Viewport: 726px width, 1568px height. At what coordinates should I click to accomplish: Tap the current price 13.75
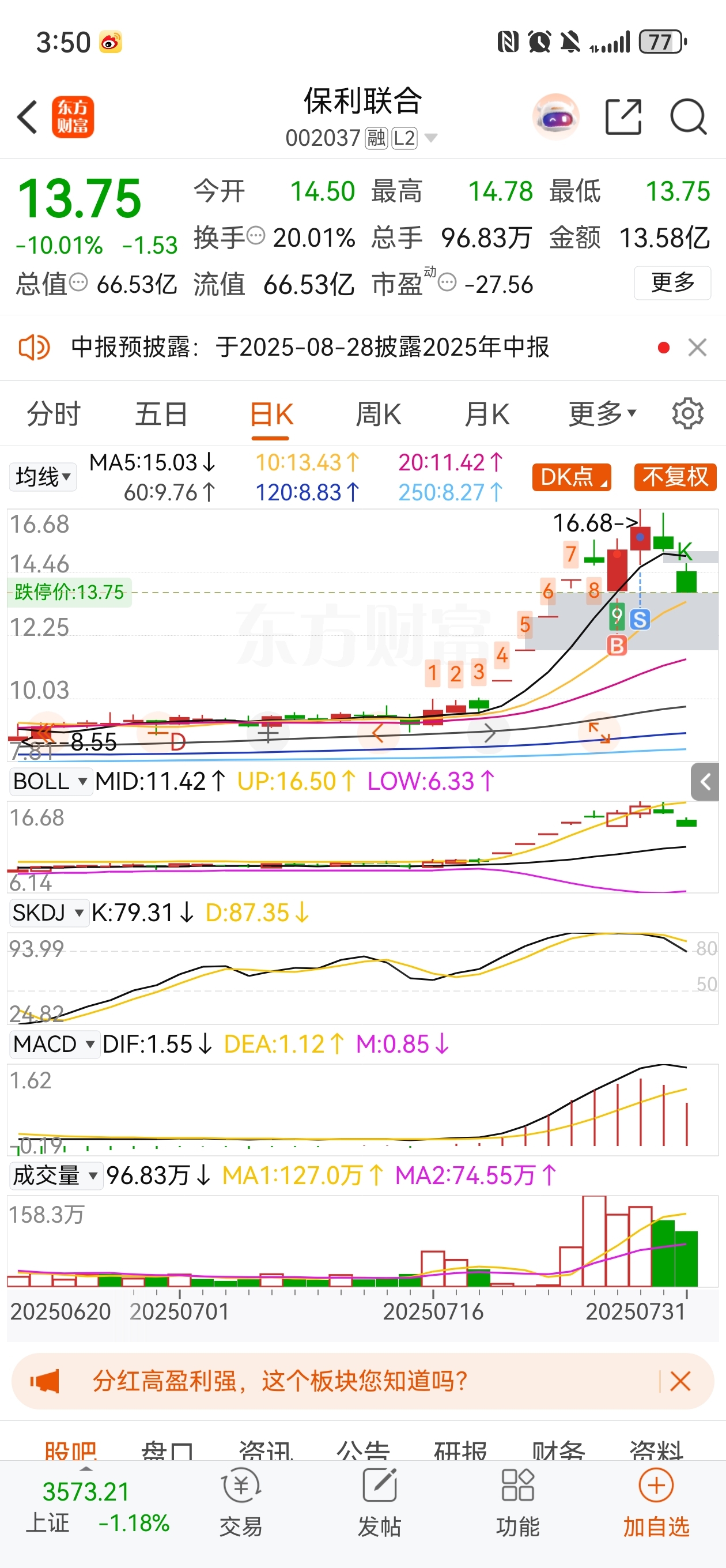[79, 198]
